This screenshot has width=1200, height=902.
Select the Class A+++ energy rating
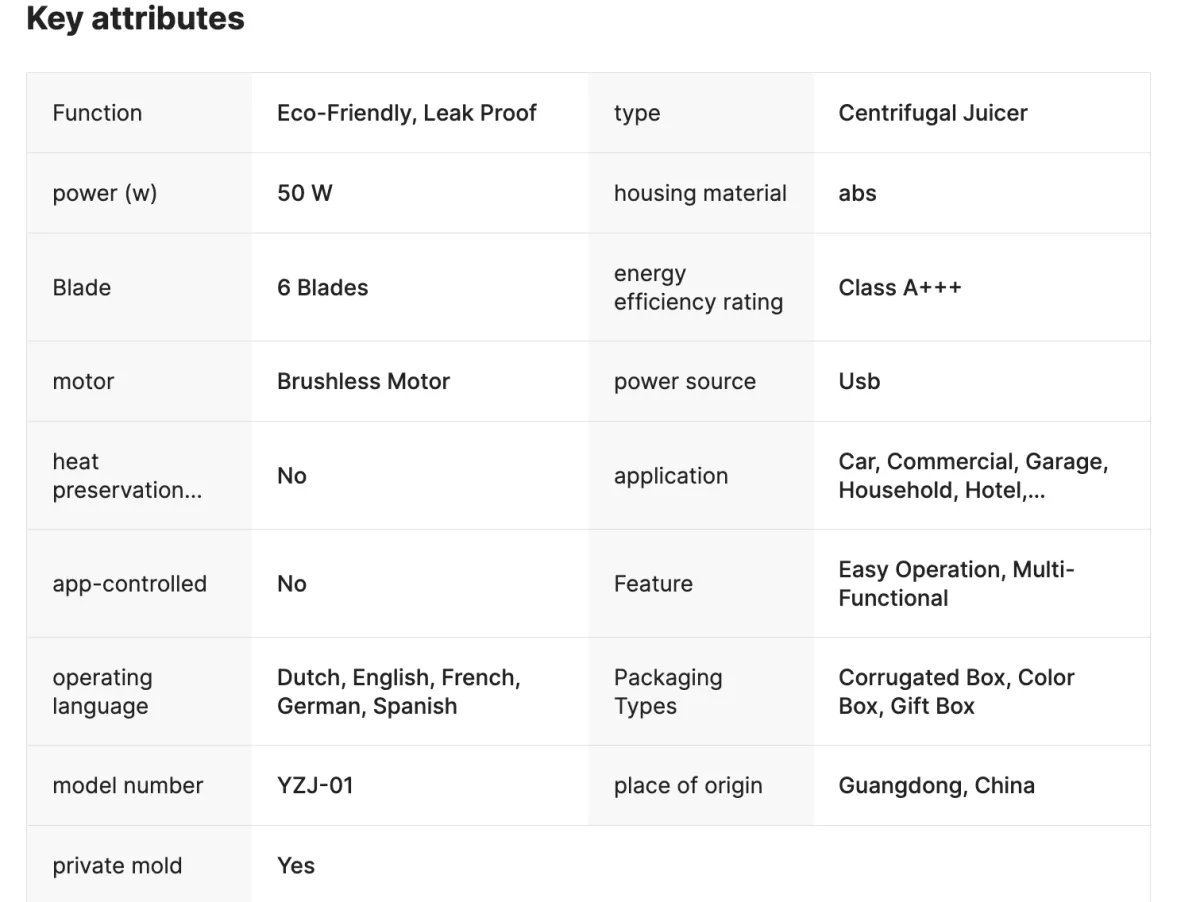coord(900,287)
